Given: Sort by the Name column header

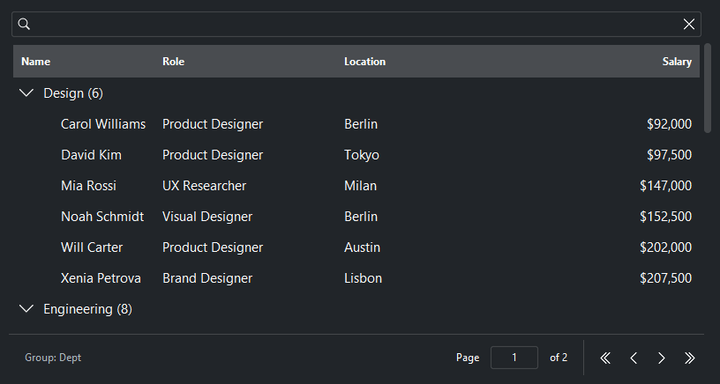Looking at the screenshot, I should tap(36, 62).
